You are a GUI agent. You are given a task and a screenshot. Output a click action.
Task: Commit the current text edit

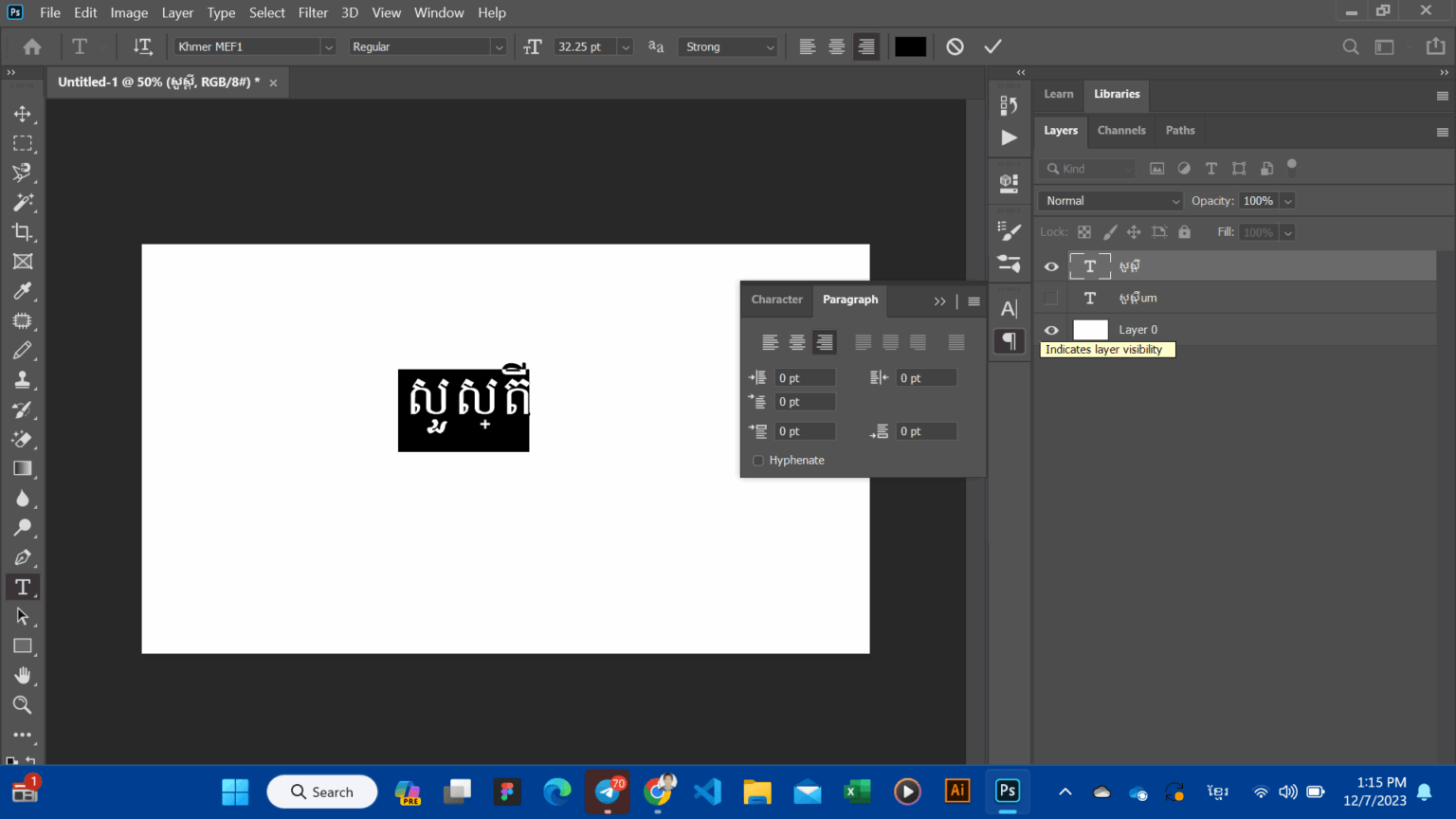tap(992, 45)
